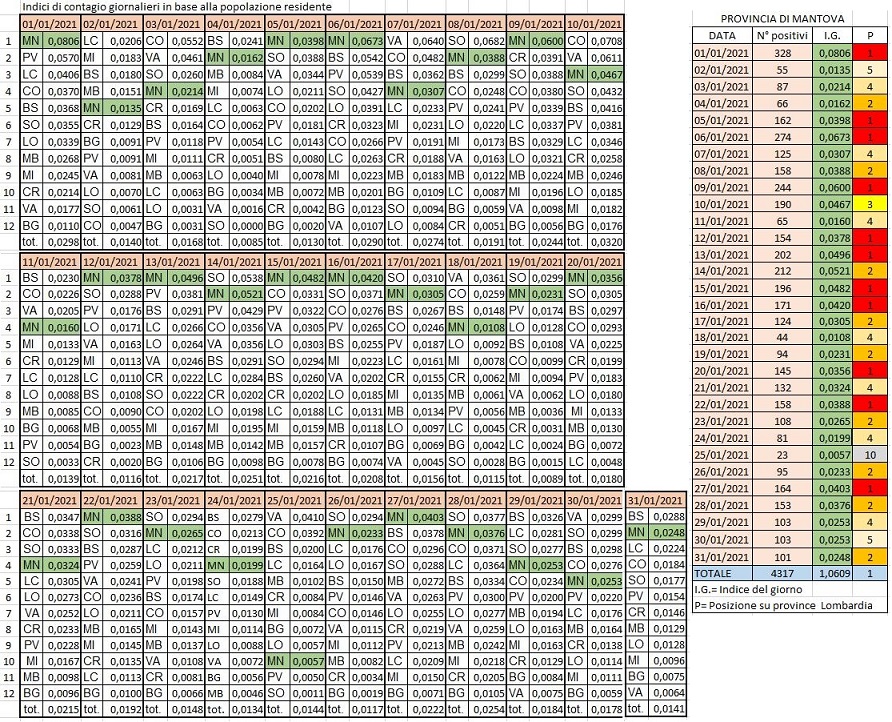Click the 328 positives cell
Image resolution: width=892 pixels, height=722 pixels.
click(782, 53)
